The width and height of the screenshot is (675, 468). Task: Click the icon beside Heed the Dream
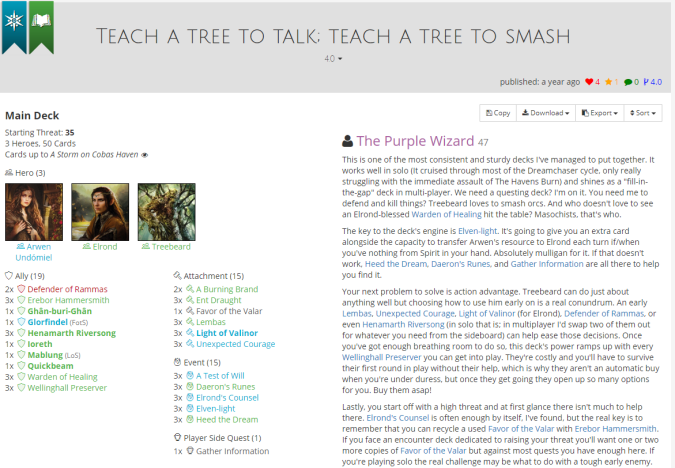pos(190,419)
